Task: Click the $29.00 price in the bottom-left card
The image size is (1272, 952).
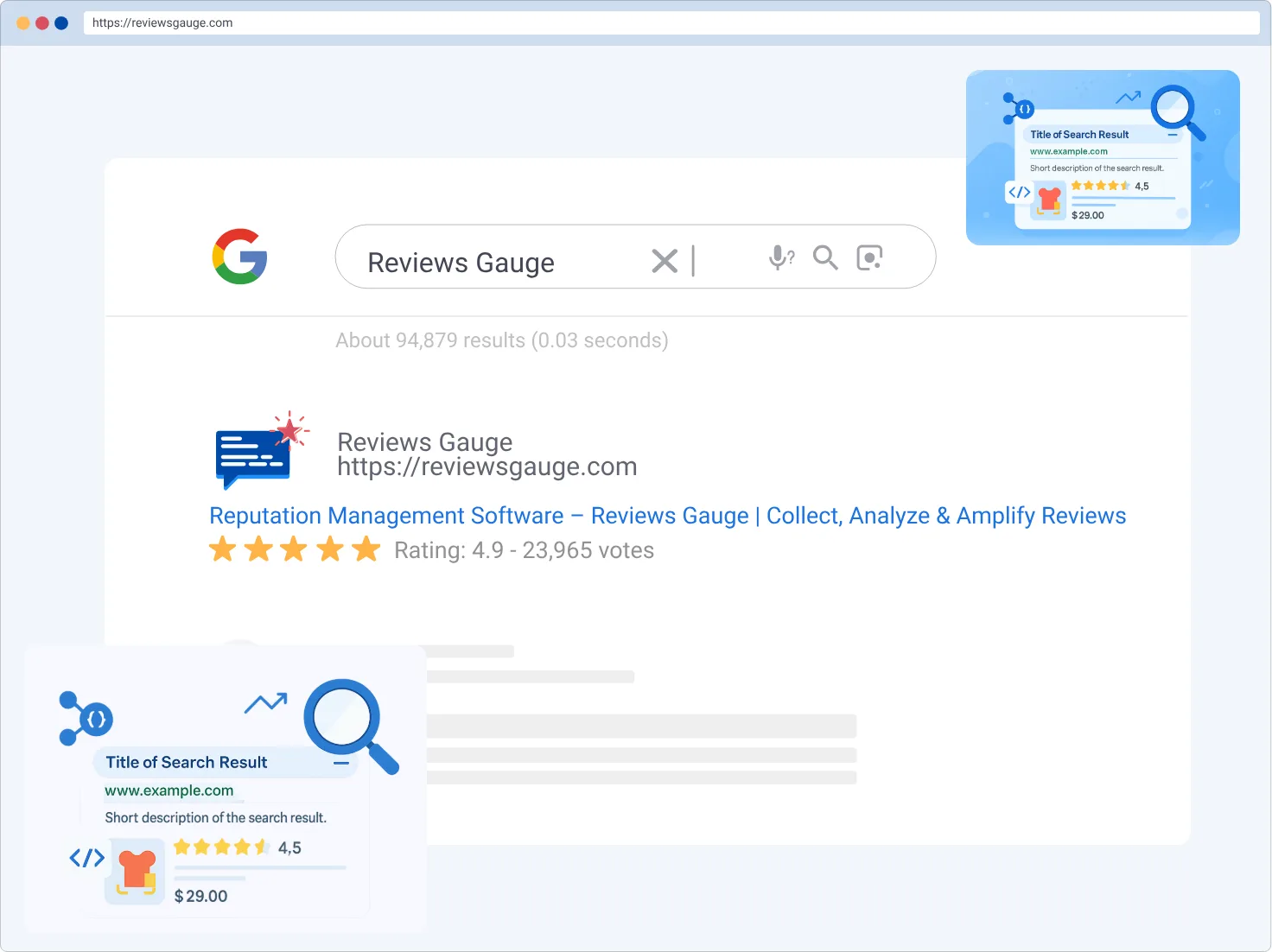Action: point(201,896)
